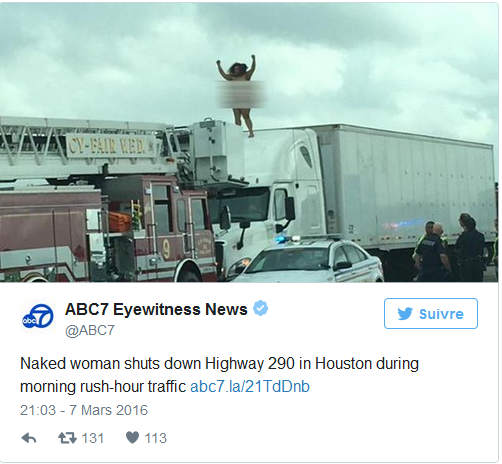502x464 pixels.
Task: Open the ABC7 Eyewitness News profile name
Action: pos(156,309)
